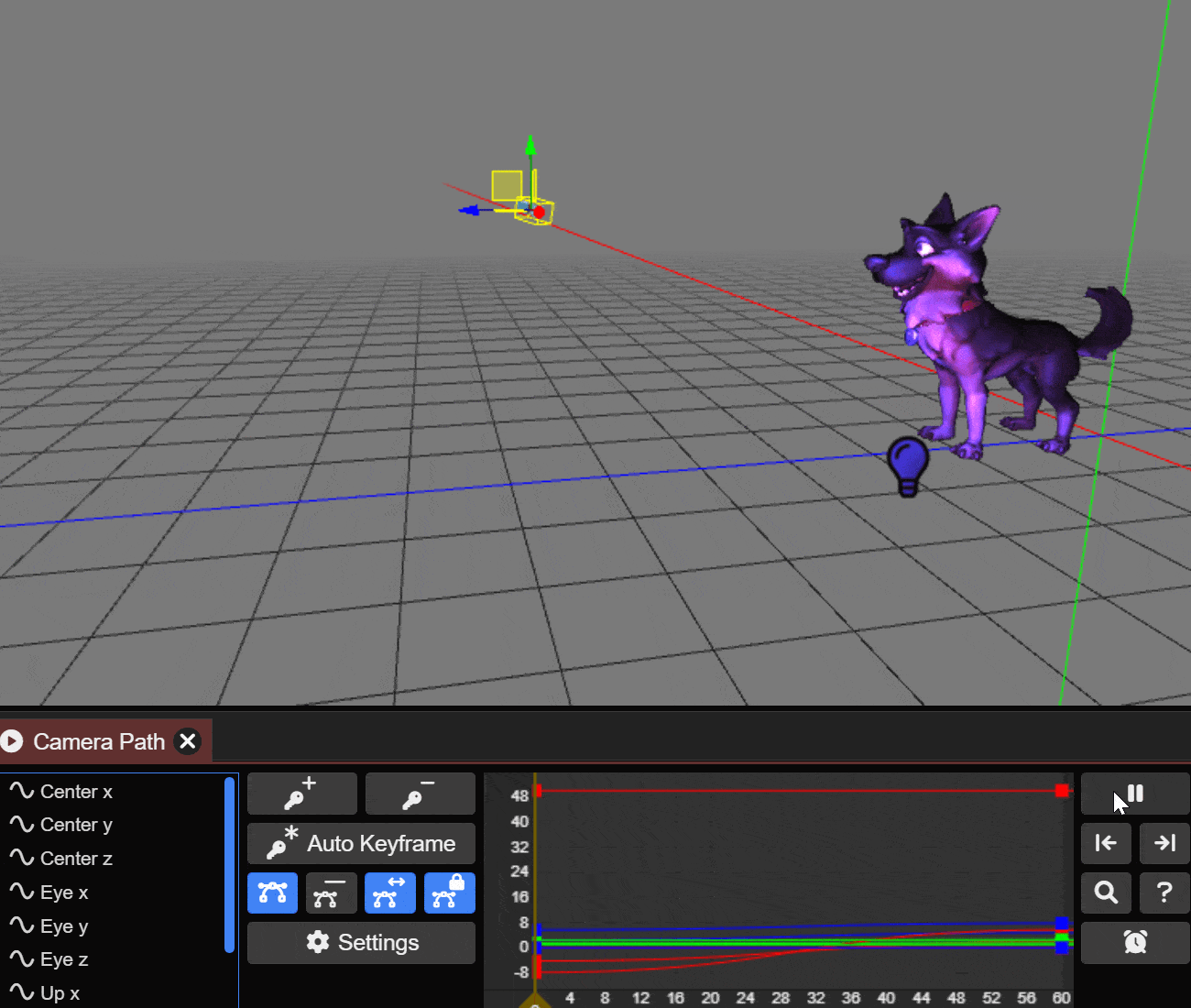1191x1008 pixels.
Task: Click the remove keyframe button
Action: pos(421,794)
